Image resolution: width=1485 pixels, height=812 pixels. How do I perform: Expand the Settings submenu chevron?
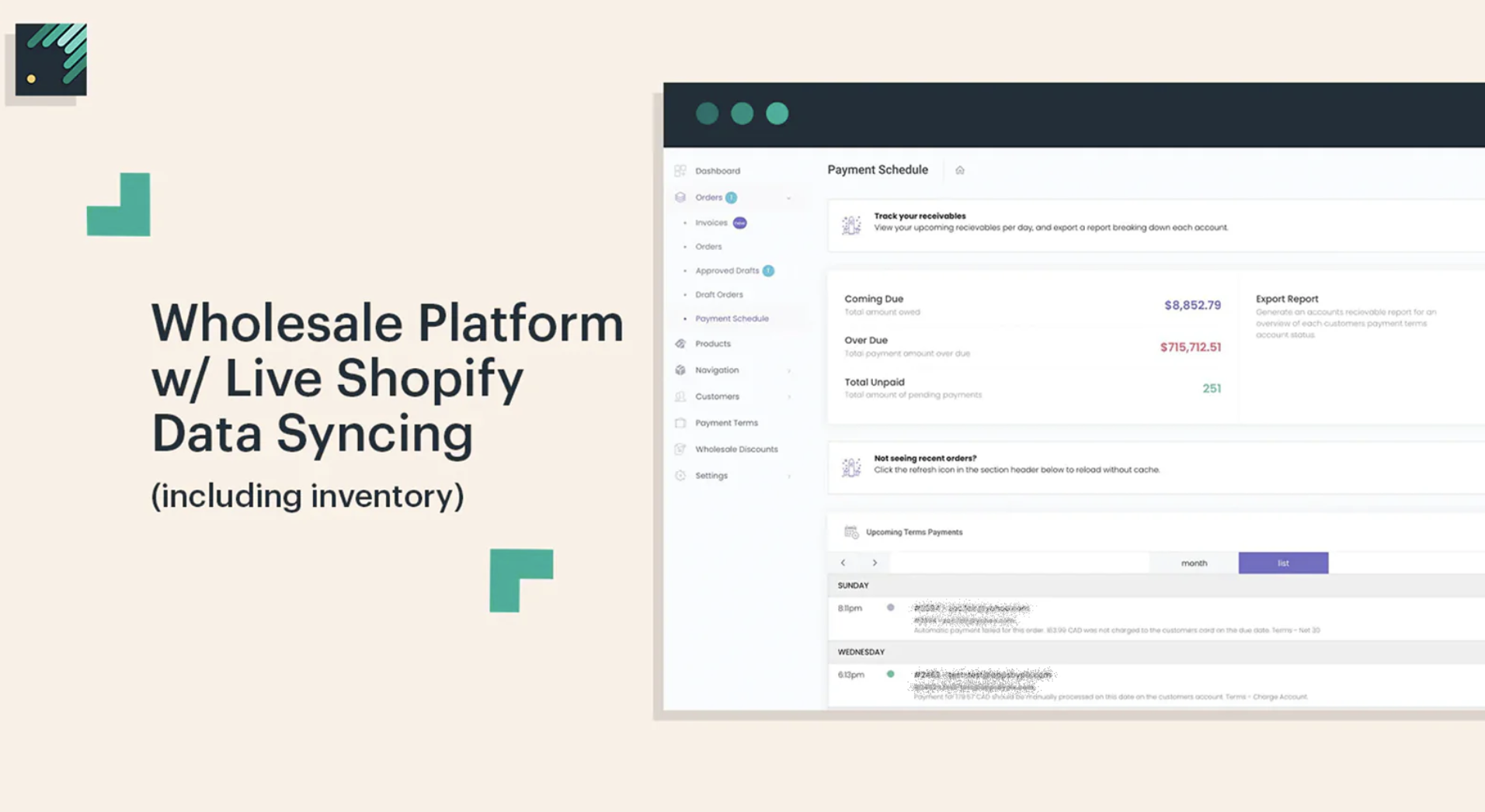(x=789, y=476)
